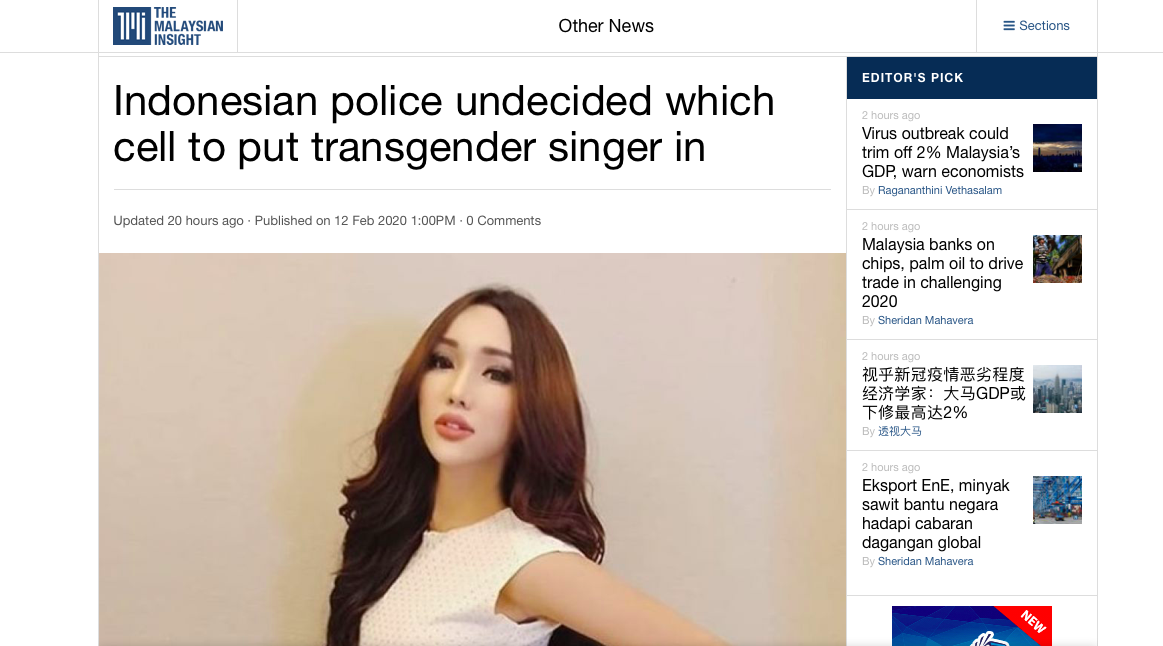Click the blue banner with NEW ribbon
The width and height of the screenshot is (1163, 646).
click(972, 626)
